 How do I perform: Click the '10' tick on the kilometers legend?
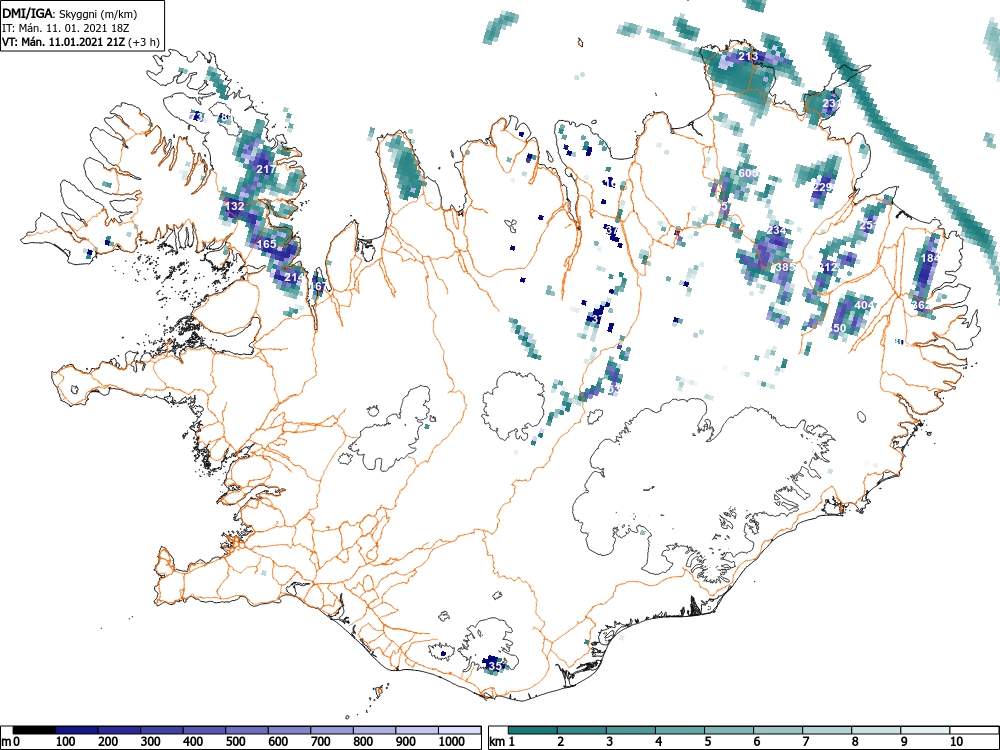[x=956, y=741]
